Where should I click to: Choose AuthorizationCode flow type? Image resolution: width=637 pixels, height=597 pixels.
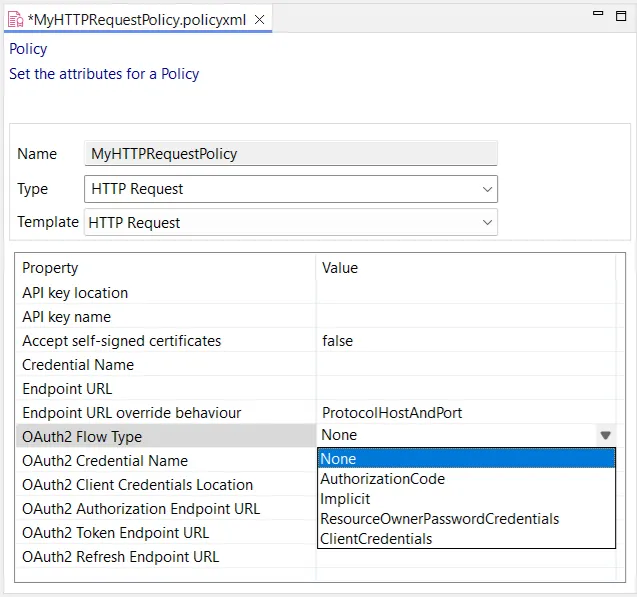(466, 479)
